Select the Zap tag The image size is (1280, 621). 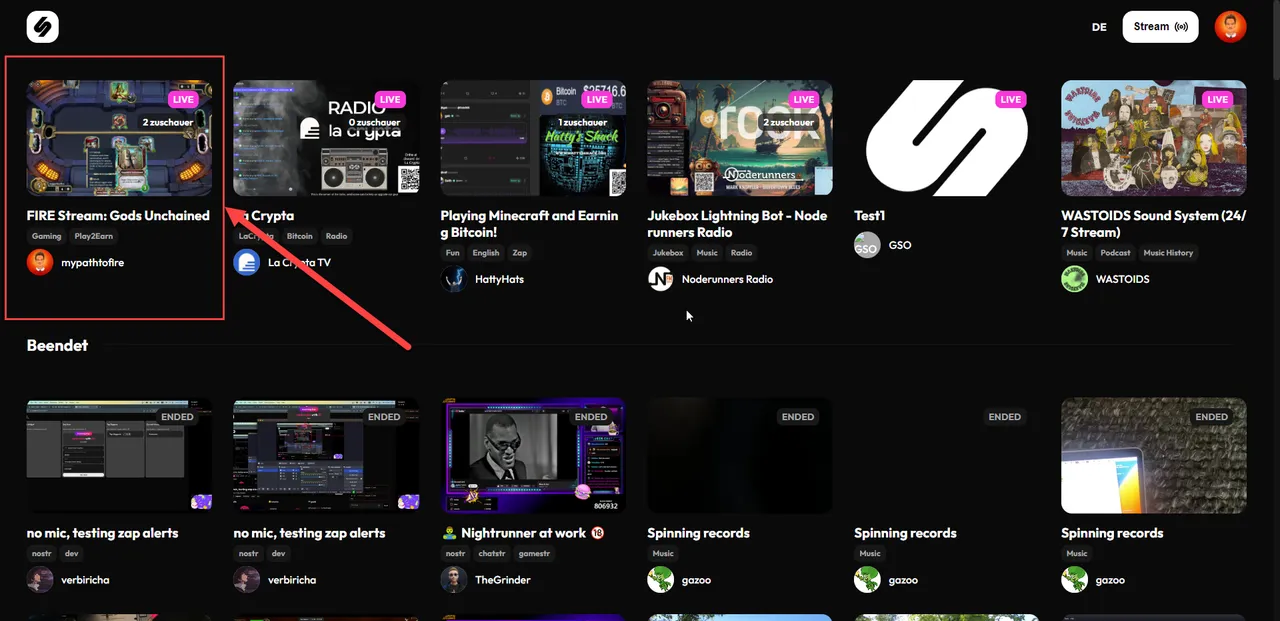[x=520, y=253]
